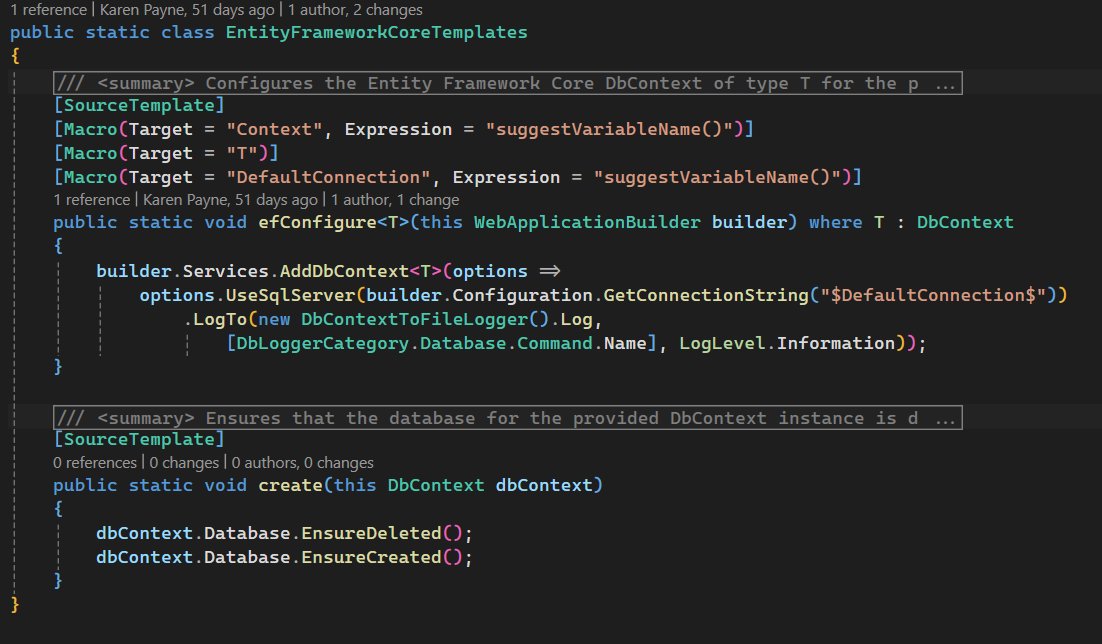This screenshot has width=1102, height=644.
Task: Click the efConfigure method name
Action: (318, 222)
